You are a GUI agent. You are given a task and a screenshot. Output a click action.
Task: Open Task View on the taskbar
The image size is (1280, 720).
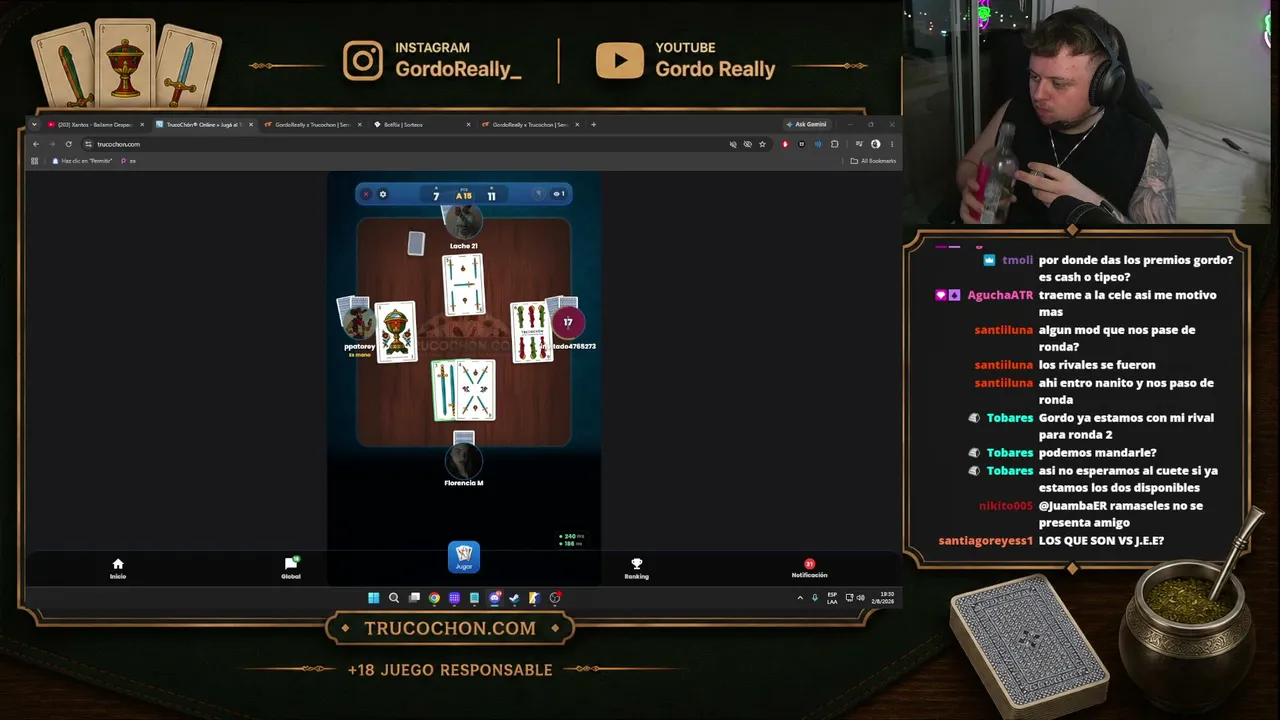[414, 598]
